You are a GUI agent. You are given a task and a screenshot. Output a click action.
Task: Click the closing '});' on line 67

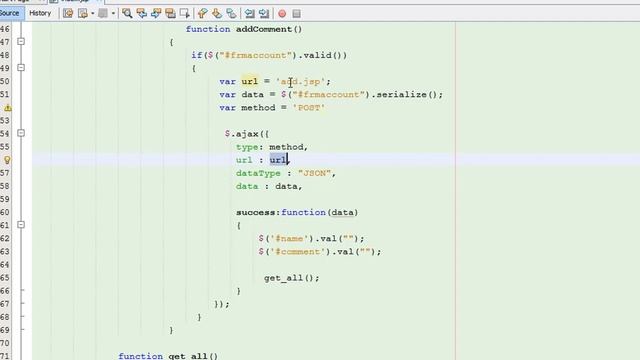point(222,304)
